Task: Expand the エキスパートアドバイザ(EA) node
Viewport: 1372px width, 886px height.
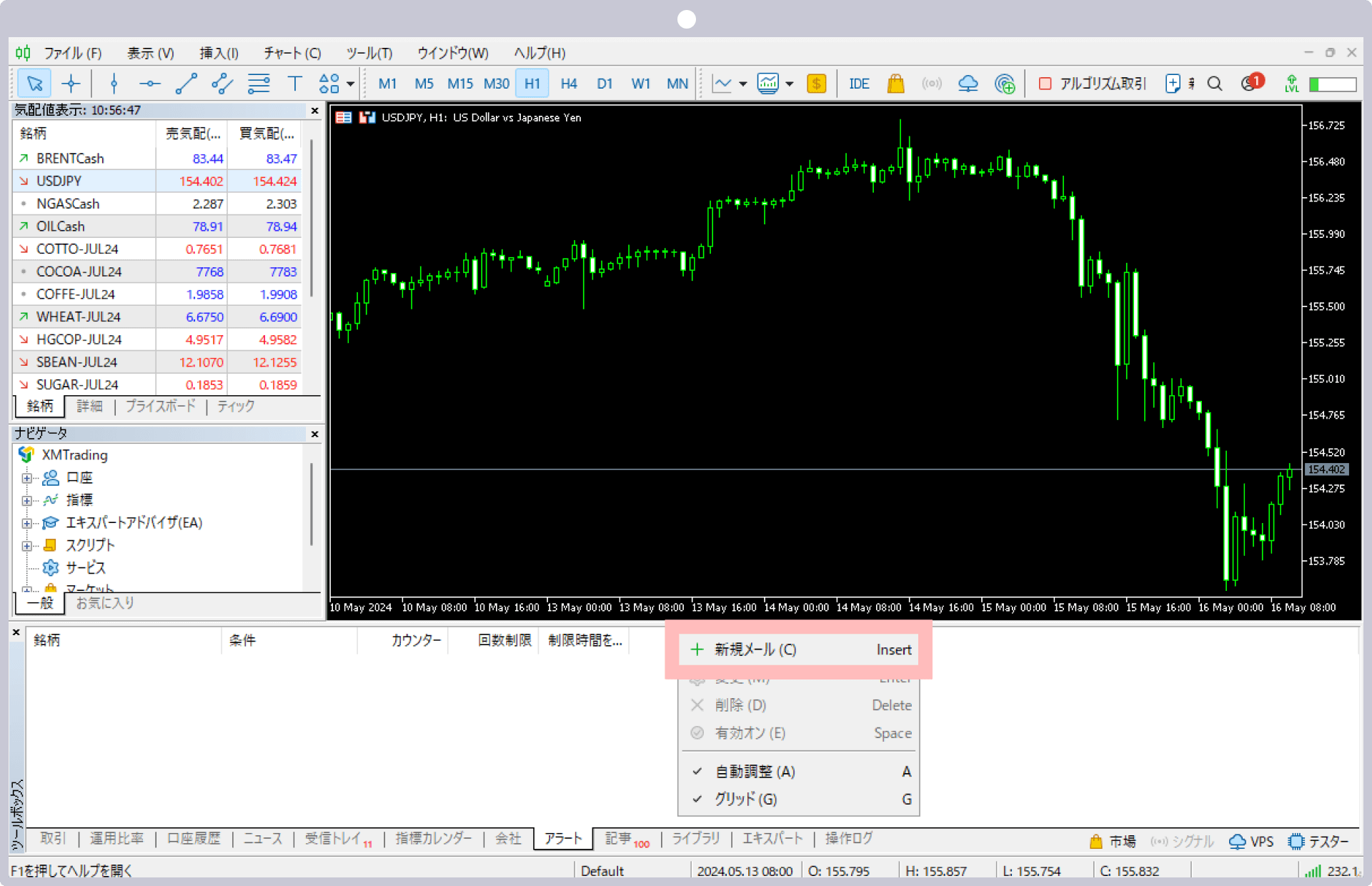Action: tap(26, 523)
